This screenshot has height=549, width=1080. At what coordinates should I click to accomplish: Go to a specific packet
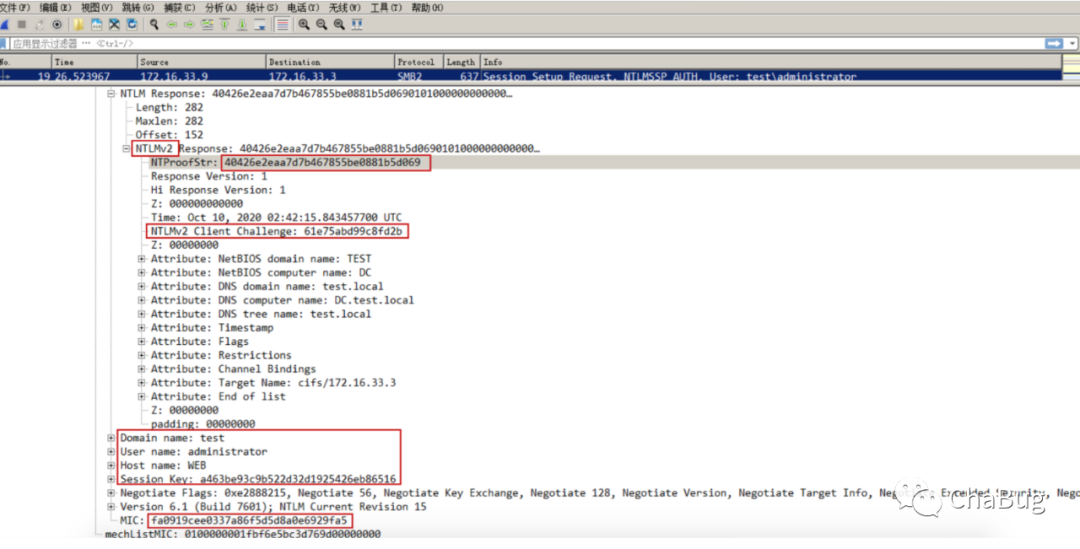[207, 25]
